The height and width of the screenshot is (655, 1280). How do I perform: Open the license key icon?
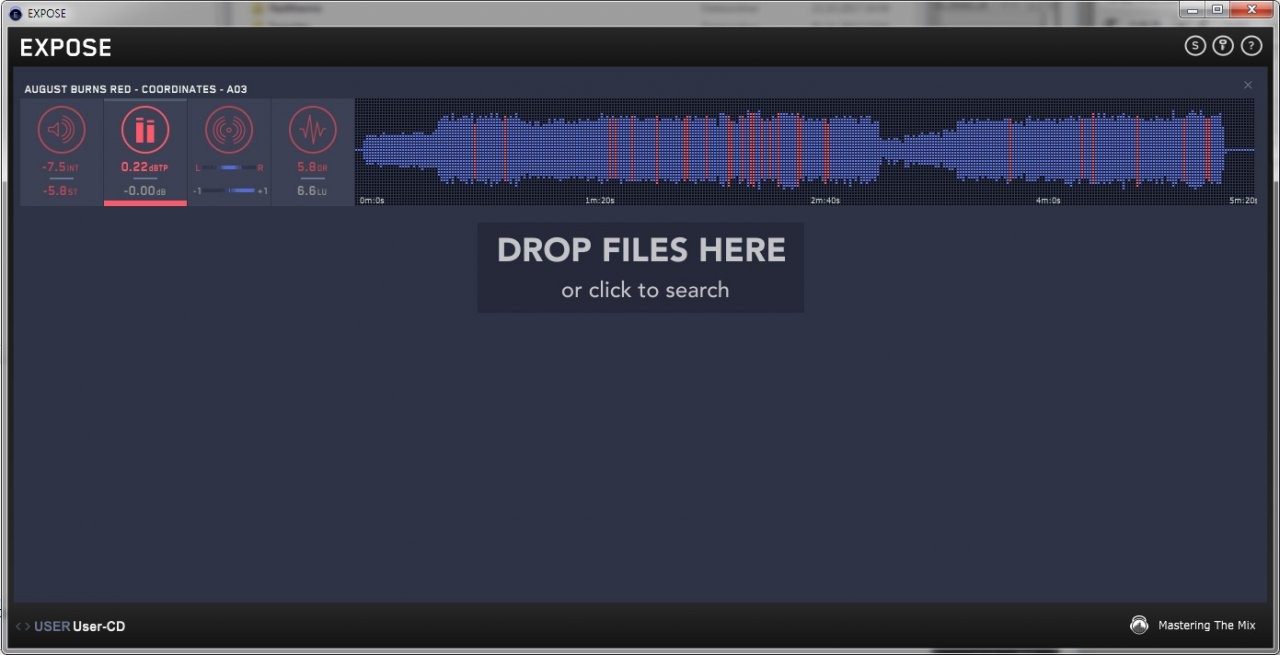pyautogui.click(x=1223, y=46)
